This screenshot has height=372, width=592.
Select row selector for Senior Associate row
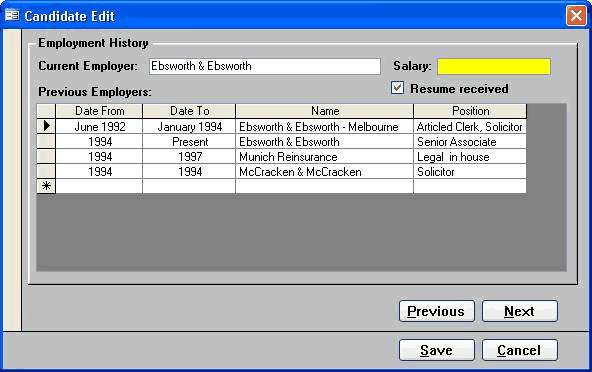(x=46, y=141)
